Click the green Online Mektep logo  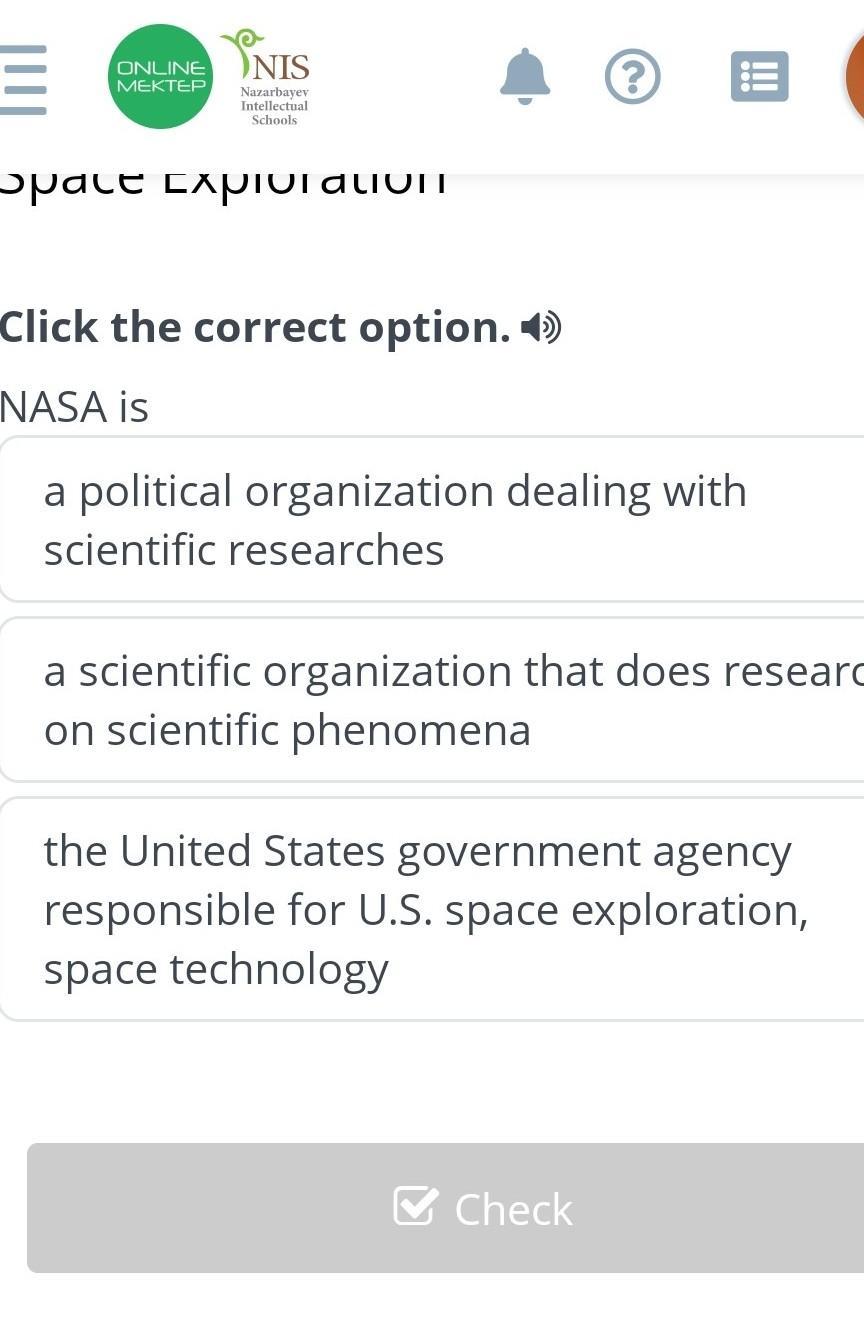point(160,77)
